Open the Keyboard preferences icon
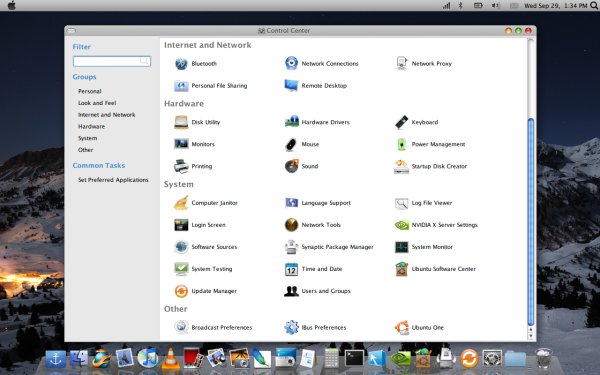This screenshot has width=600, height=375. click(x=401, y=122)
